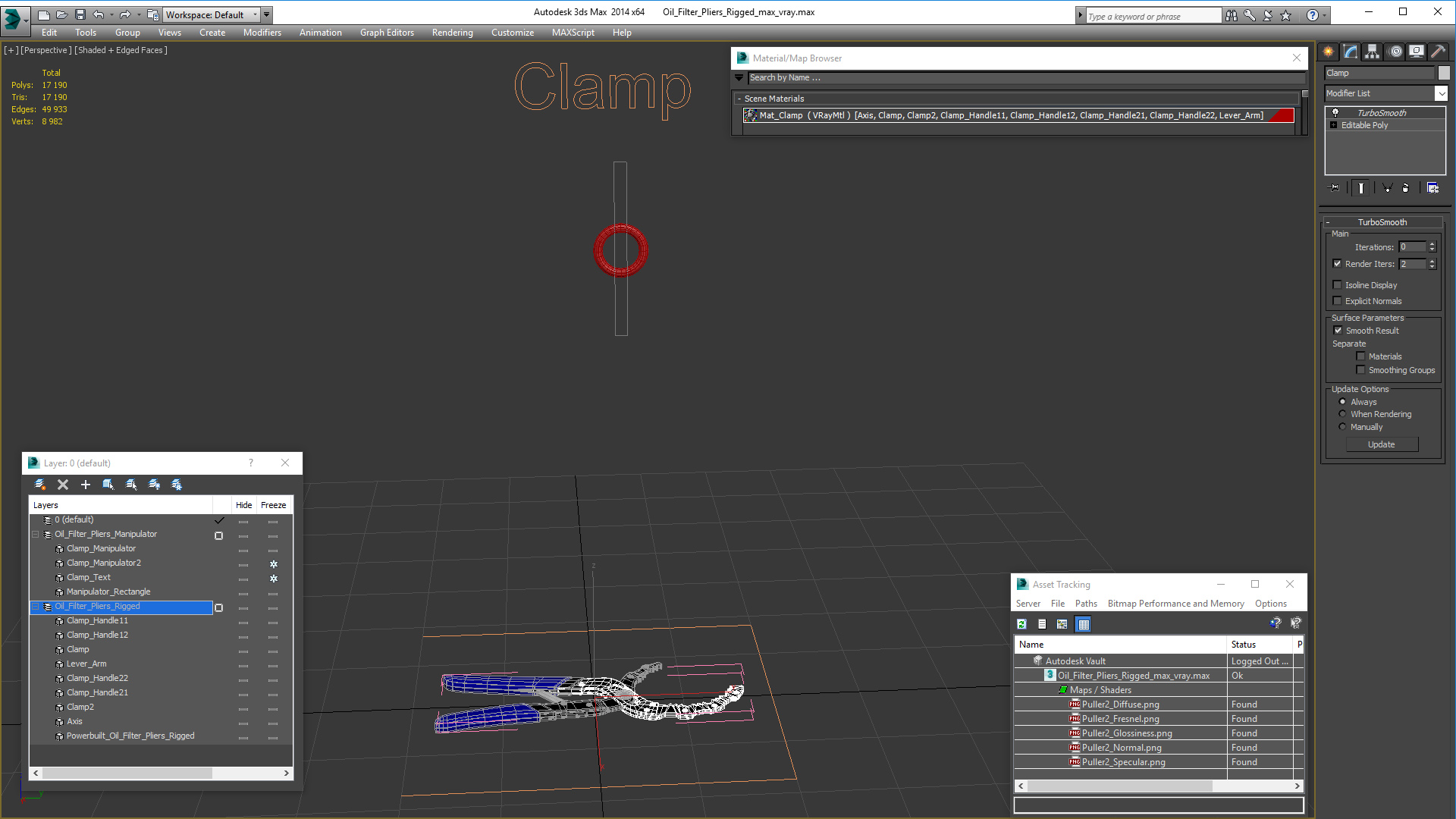Open the Material/Map Browser options arrow
1456x819 pixels.
739,78
